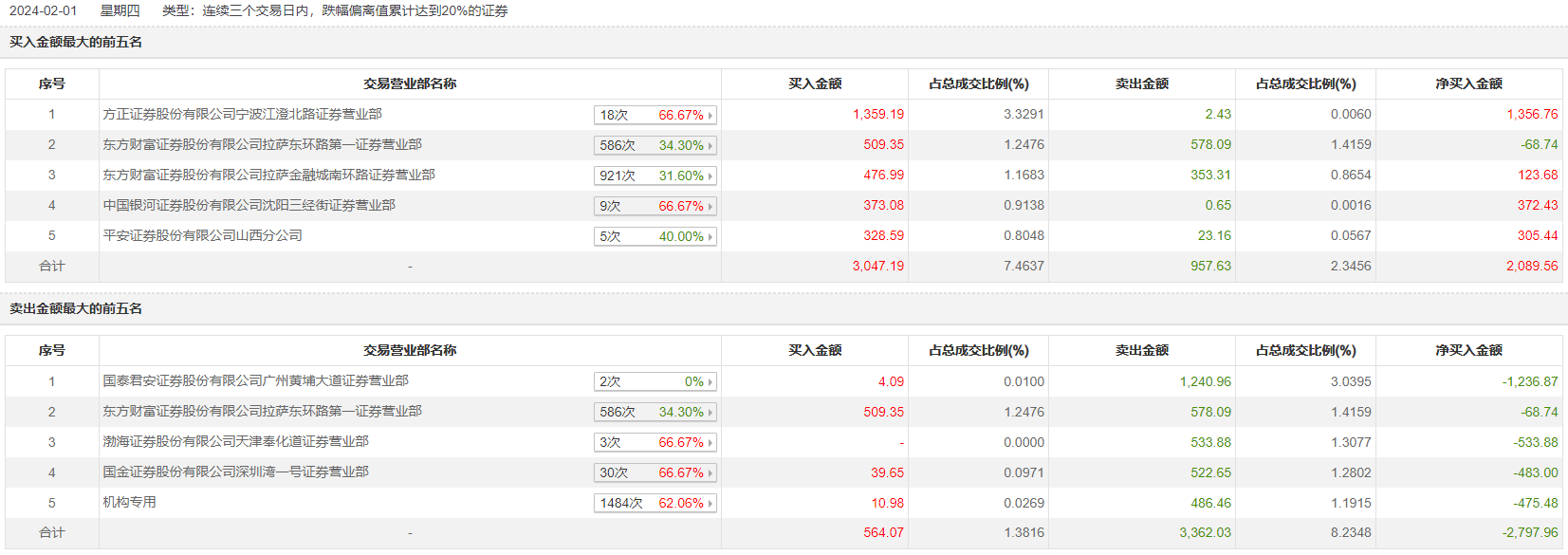Image resolution: width=1568 pixels, height=555 pixels.
Task: Click 国金证券深圳湾一号证券营业部 name
Action: pos(236,472)
